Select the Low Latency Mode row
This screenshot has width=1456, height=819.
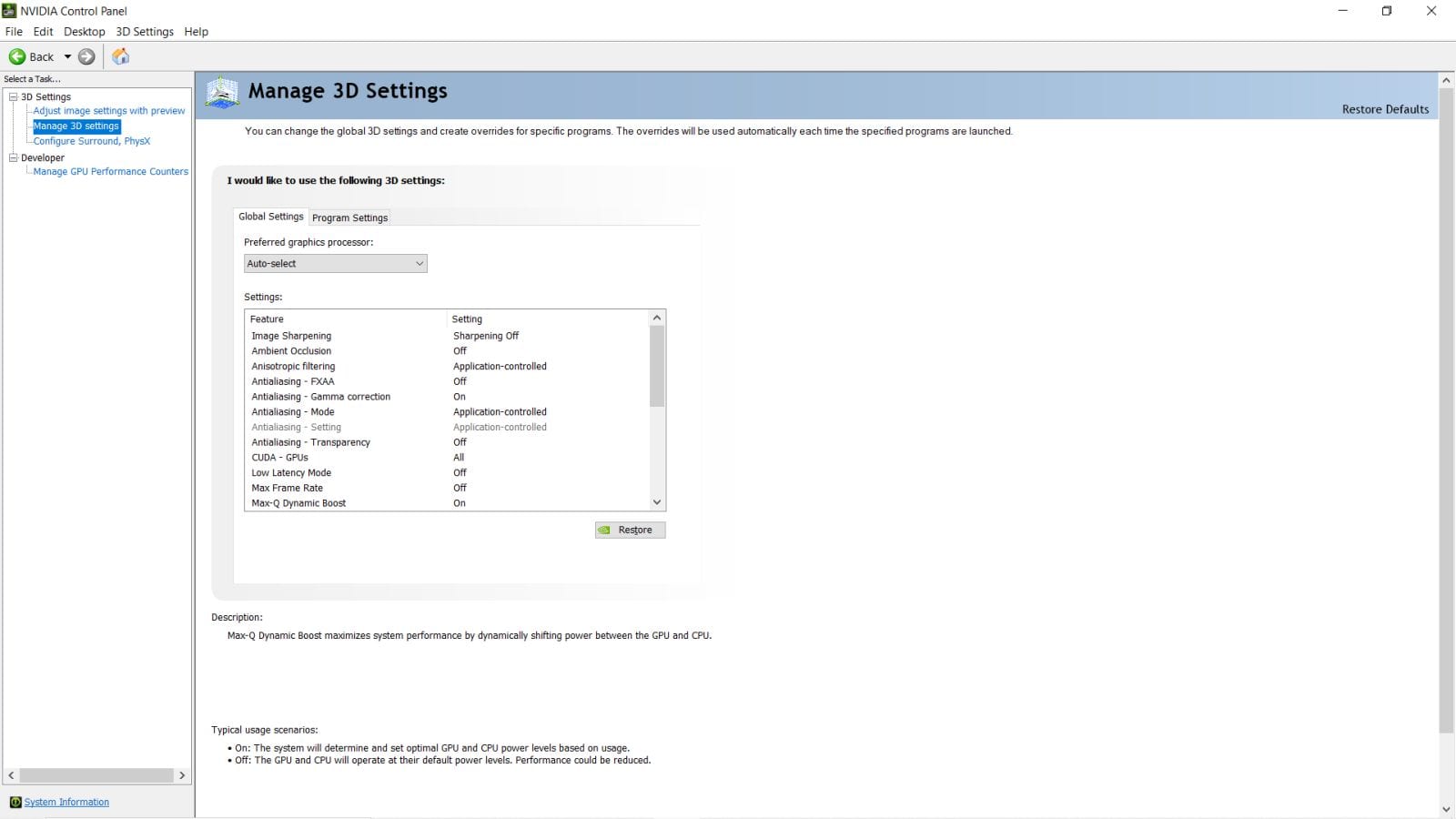click(x=448, y=473)
